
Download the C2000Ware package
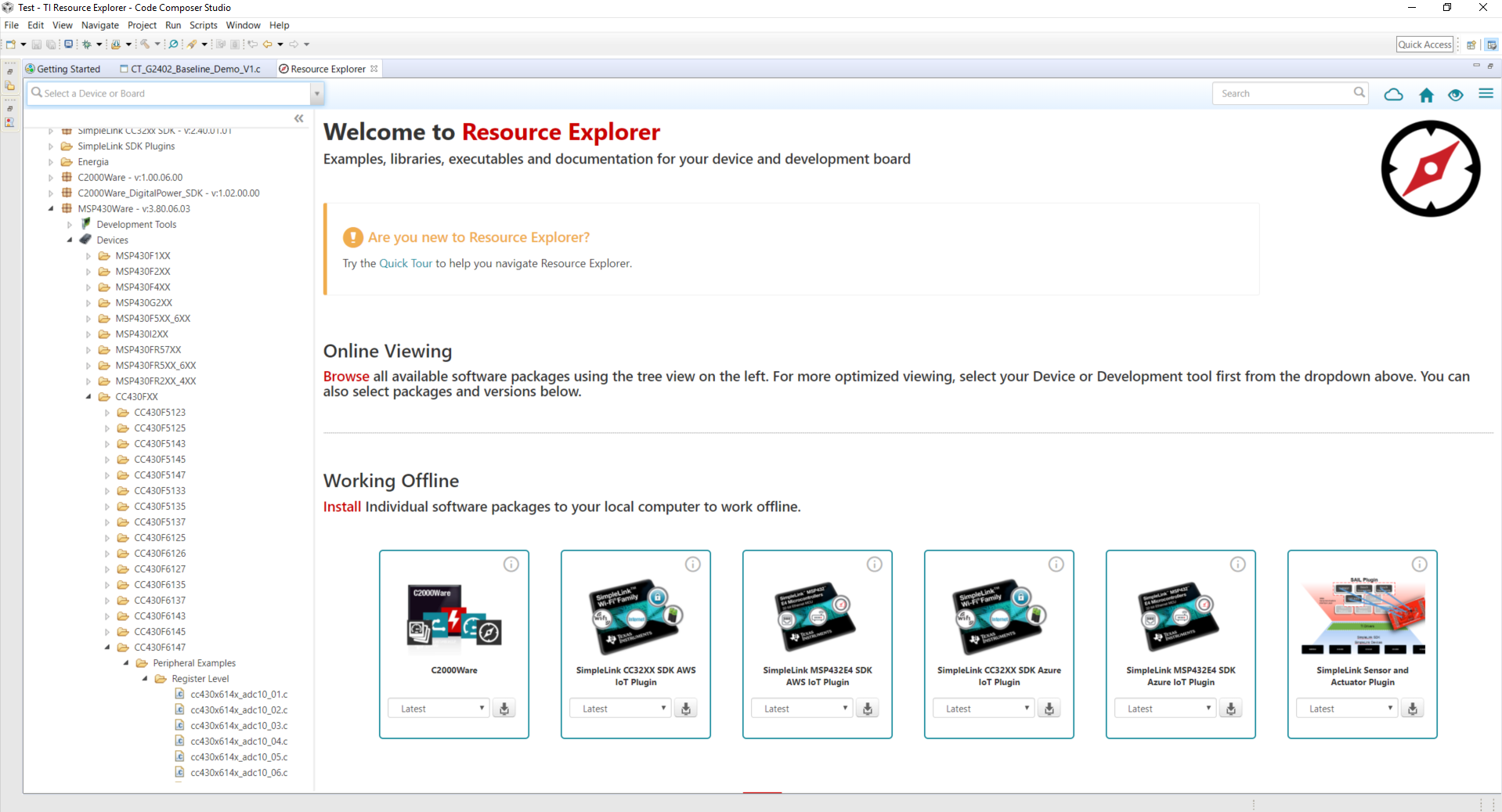point(504,709)
